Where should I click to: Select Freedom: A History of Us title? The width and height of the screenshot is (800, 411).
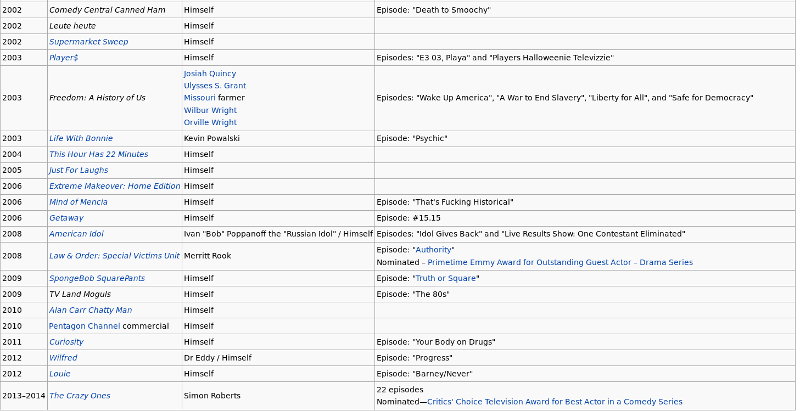pyautogui.click(x=97, y=97)
